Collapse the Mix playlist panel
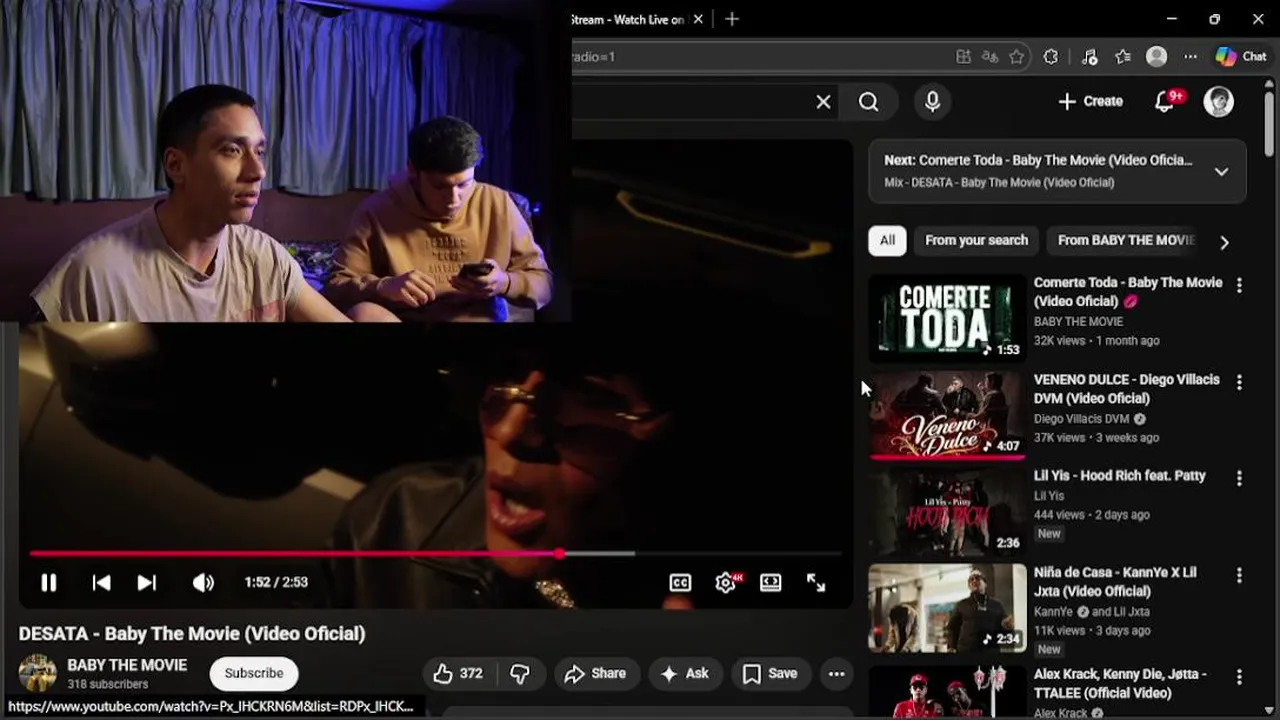 pyautogui.click(x=1221, y=171)
